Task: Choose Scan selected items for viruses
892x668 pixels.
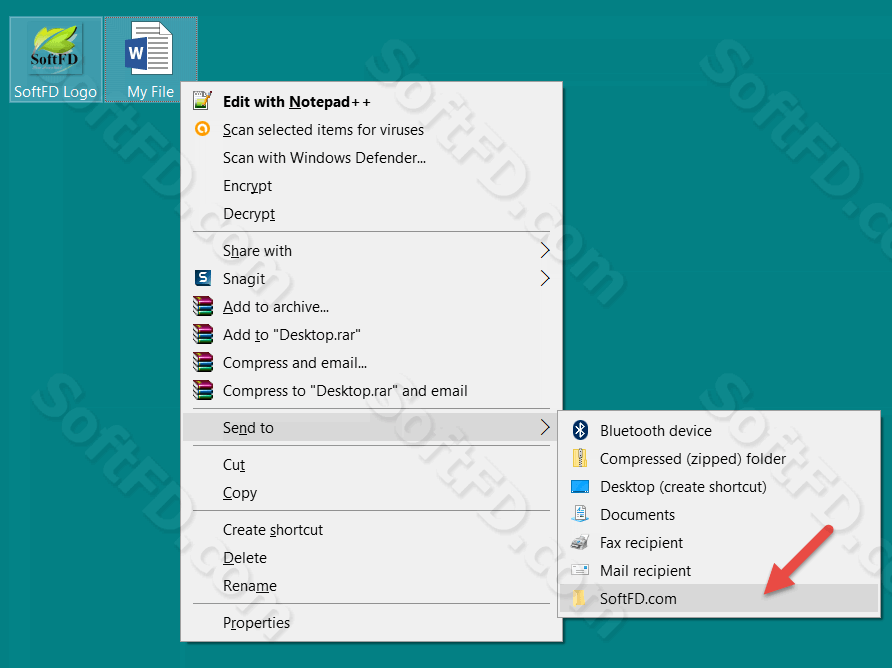Action: (x=371, y=130)
